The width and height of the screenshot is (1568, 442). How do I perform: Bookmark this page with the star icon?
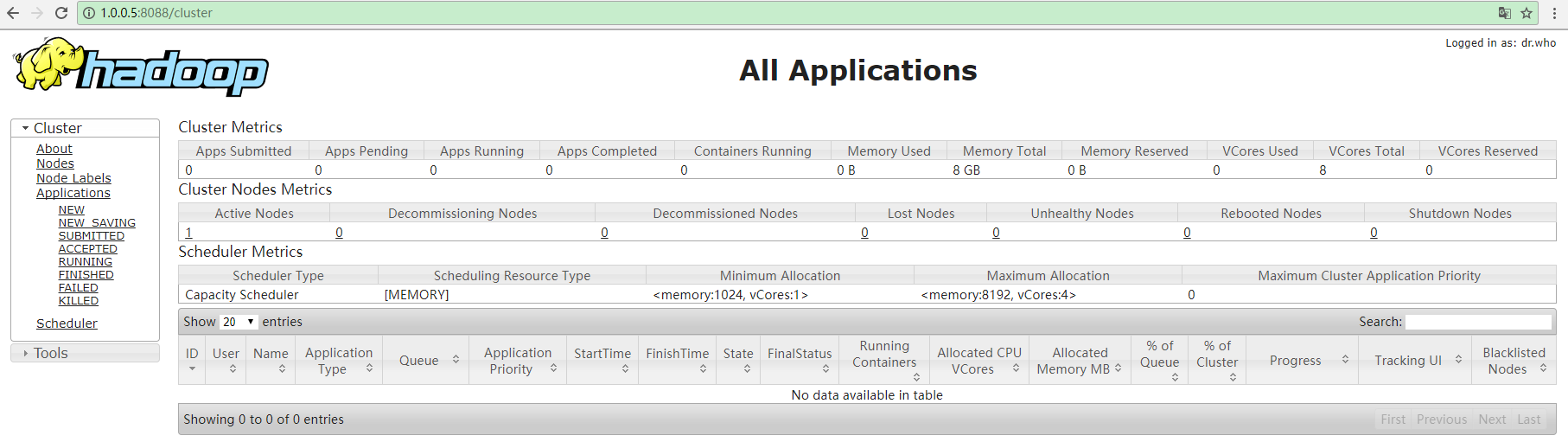pos(1527,13)
